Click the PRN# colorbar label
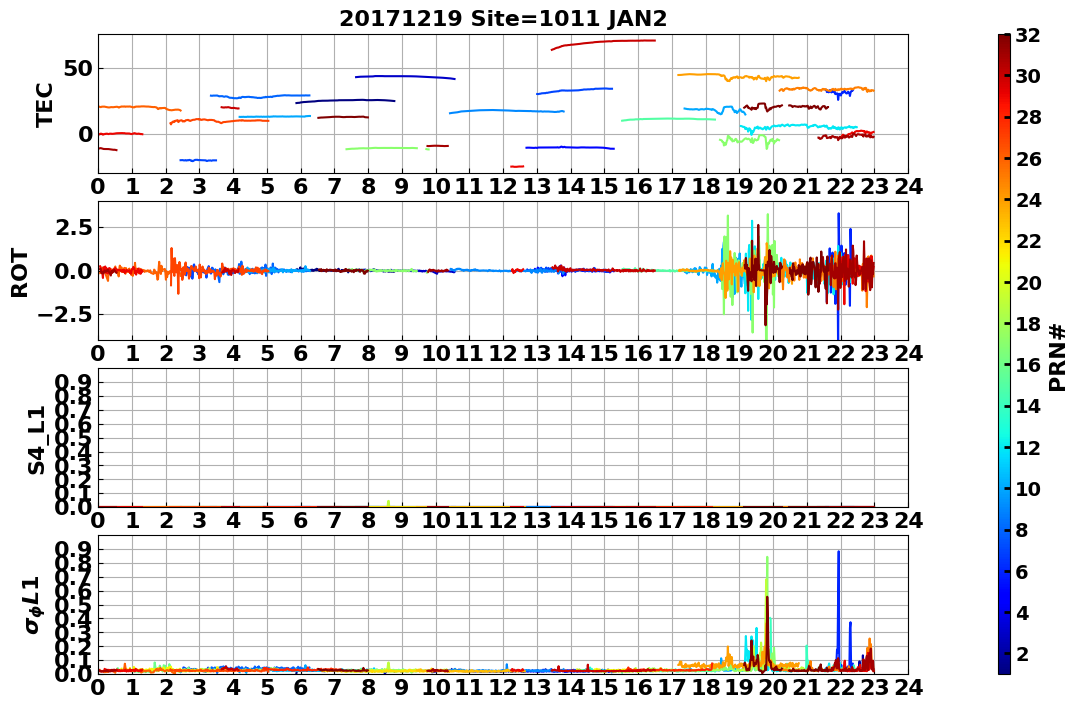Viewport: 1077px width, 709px height. click(x=1058, y=357)
